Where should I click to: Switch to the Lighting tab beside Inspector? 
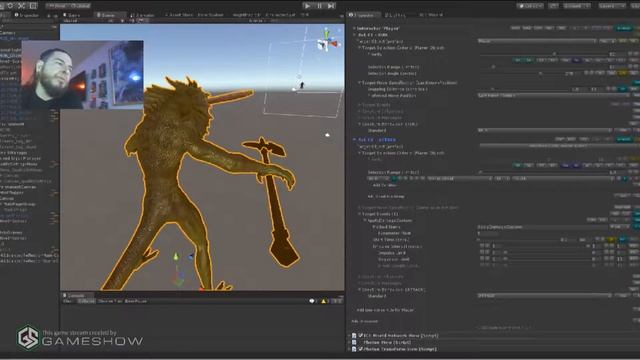point(397,15)
